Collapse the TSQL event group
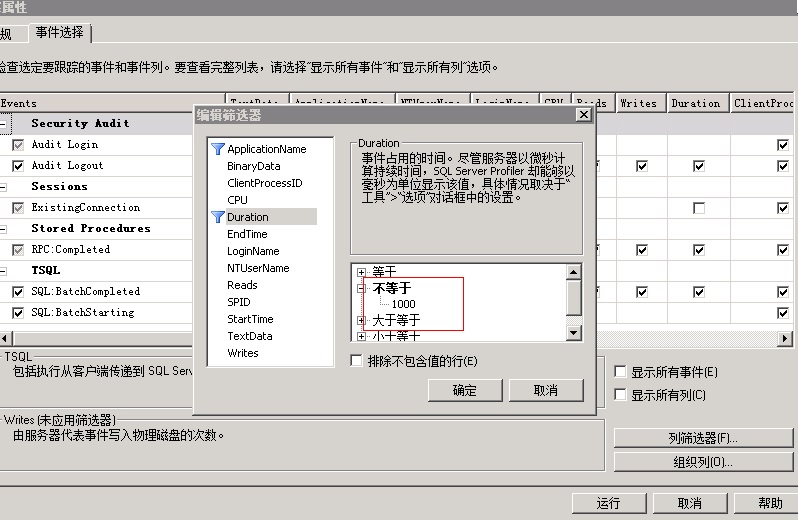Image resolution: width=798 pixels, height=520 pixels. 3,271
